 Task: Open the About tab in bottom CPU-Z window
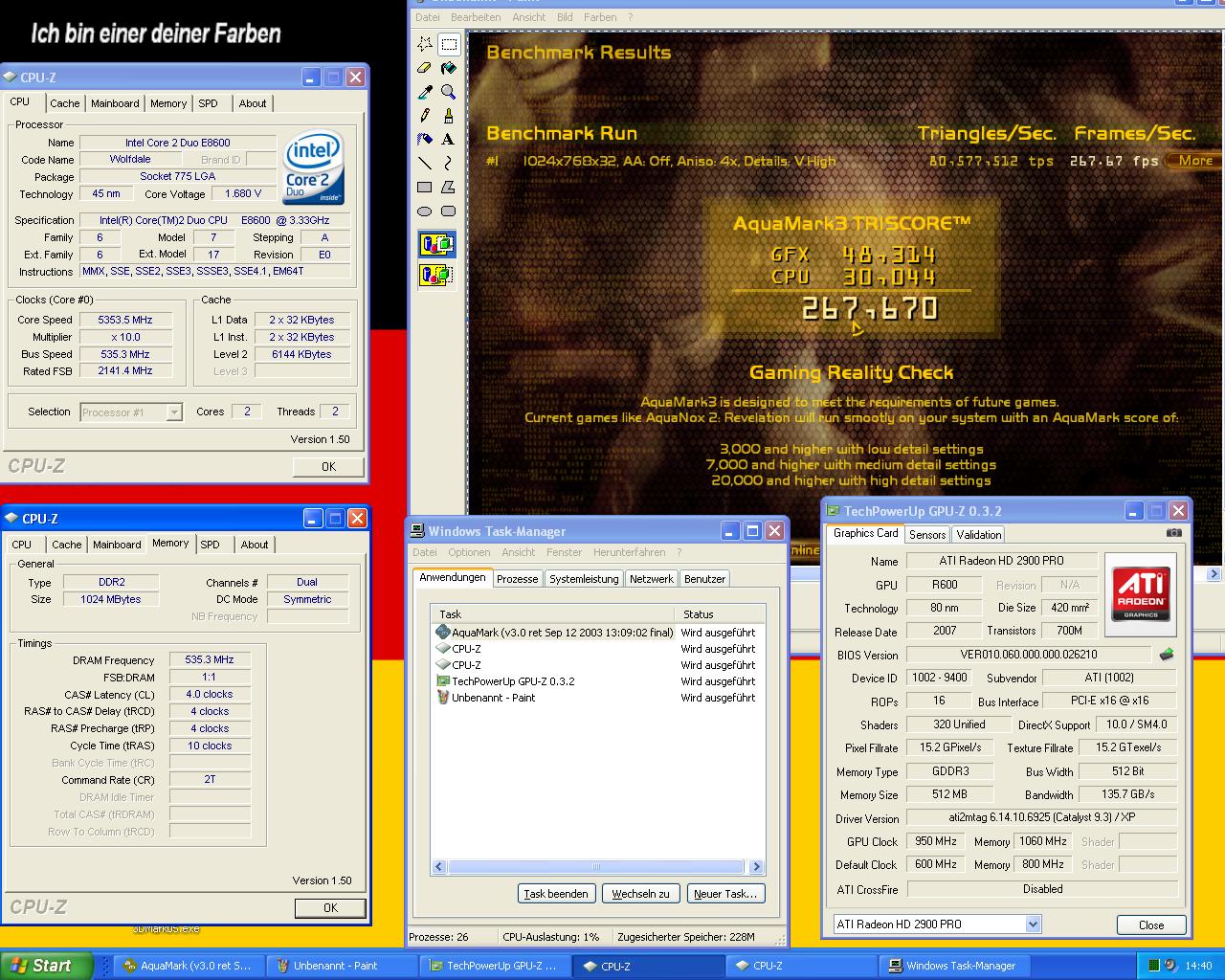click(255, 545)
